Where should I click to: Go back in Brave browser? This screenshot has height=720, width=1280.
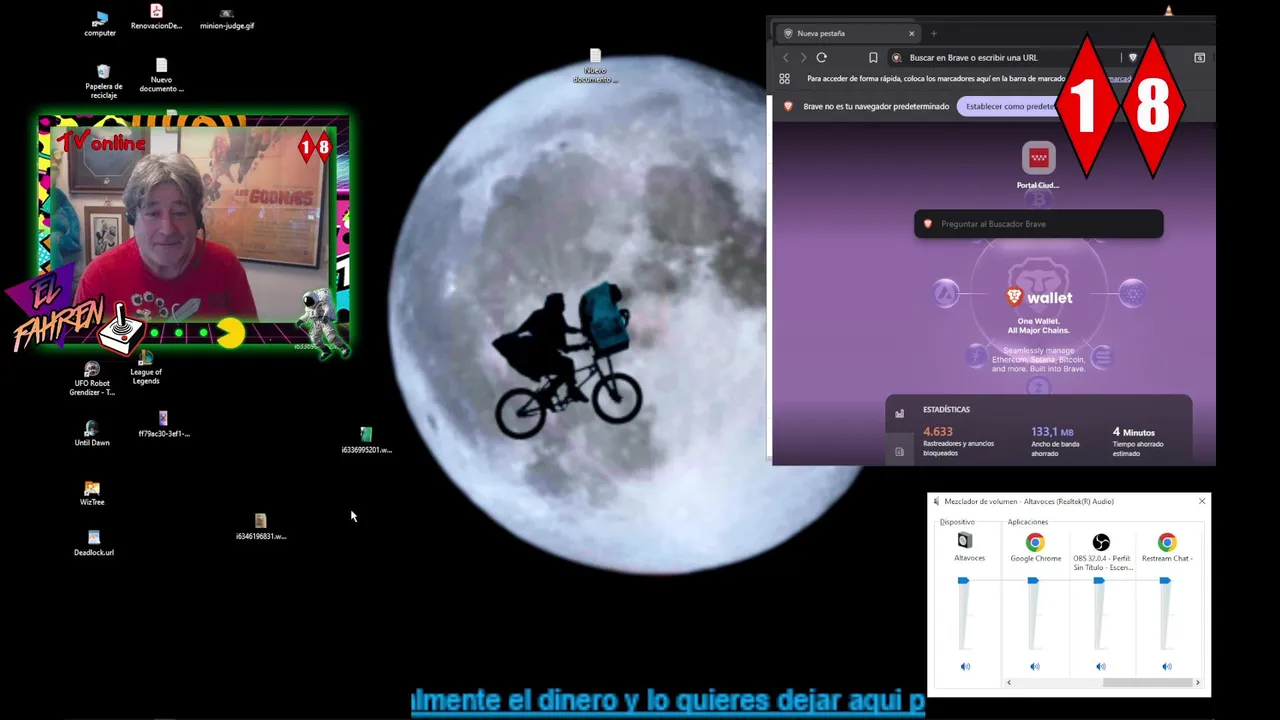pyautogui.click(x=786, y=58)
